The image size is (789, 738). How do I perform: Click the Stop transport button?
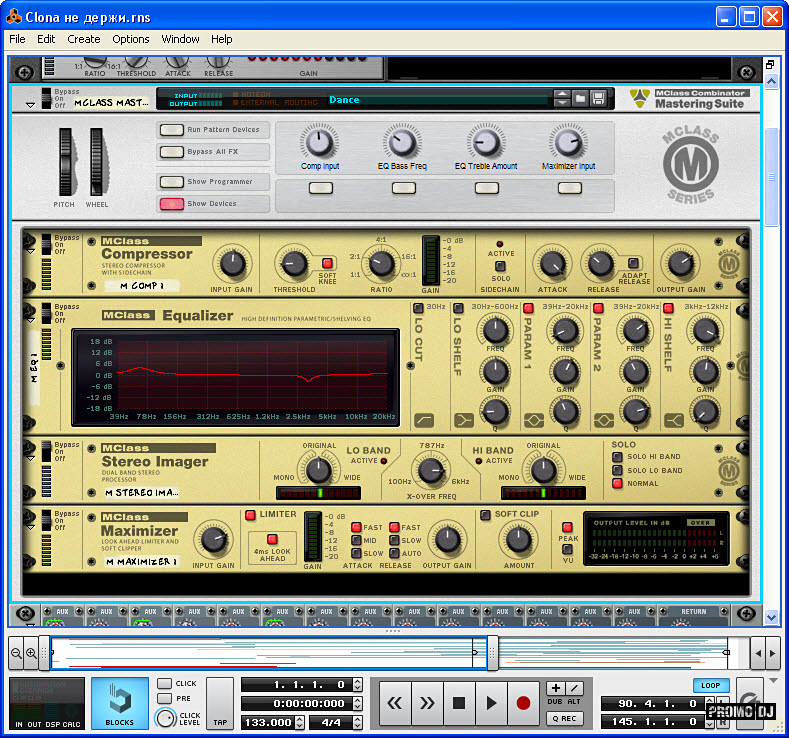coord(459,703)
